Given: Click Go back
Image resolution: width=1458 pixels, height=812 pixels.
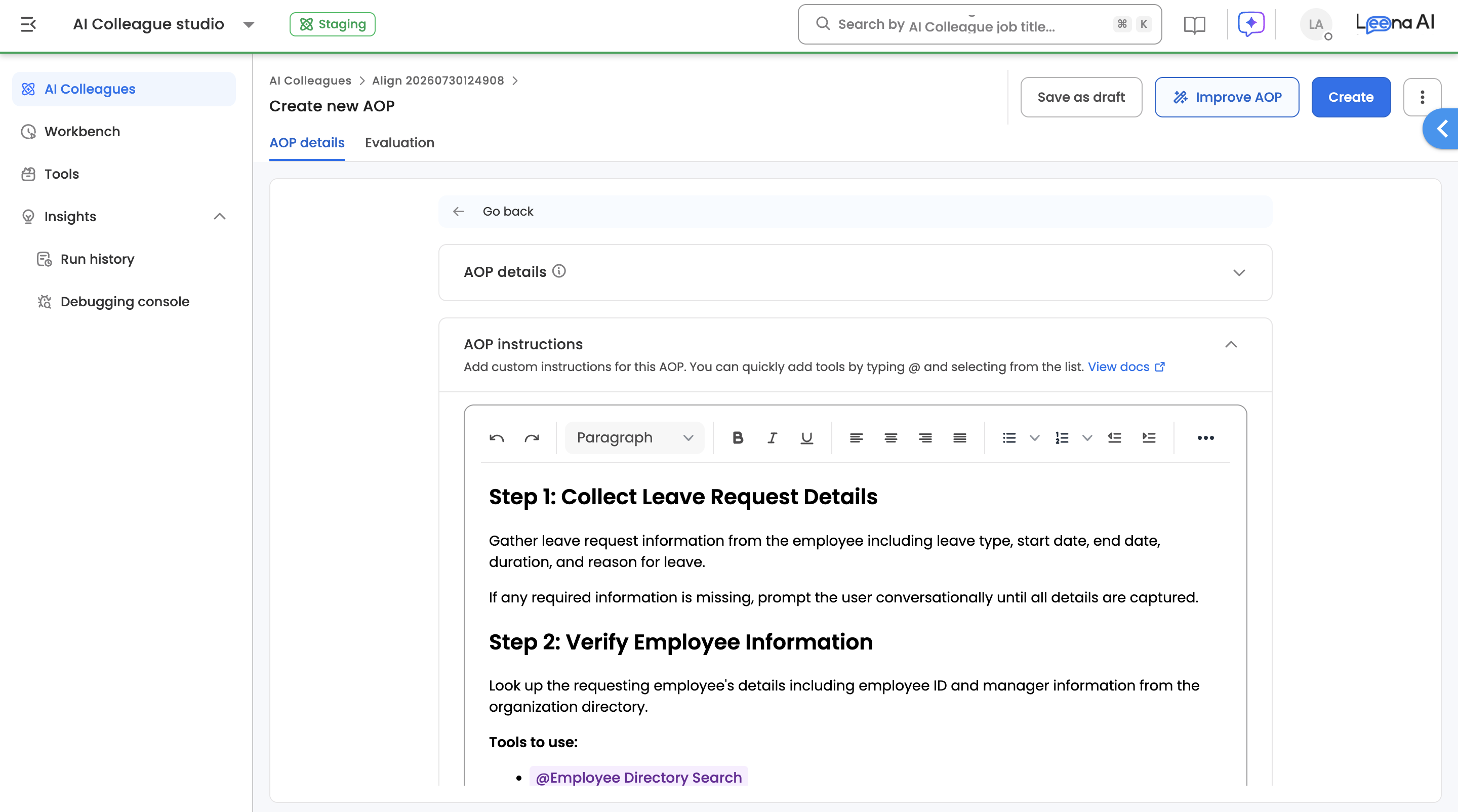Looking at the screenshot, I should click(508, 211).
